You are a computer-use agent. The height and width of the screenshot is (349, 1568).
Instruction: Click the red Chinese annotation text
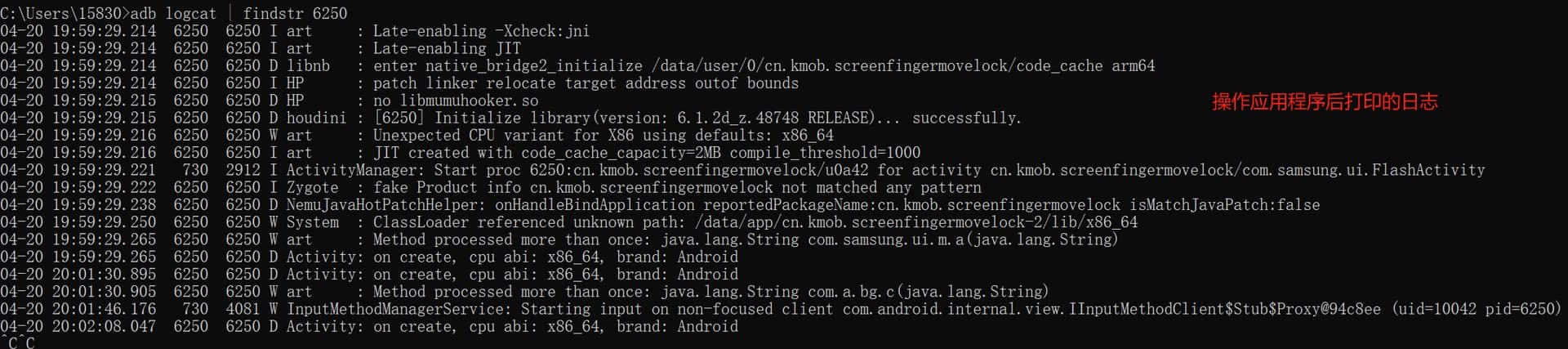click(1325, 102)
